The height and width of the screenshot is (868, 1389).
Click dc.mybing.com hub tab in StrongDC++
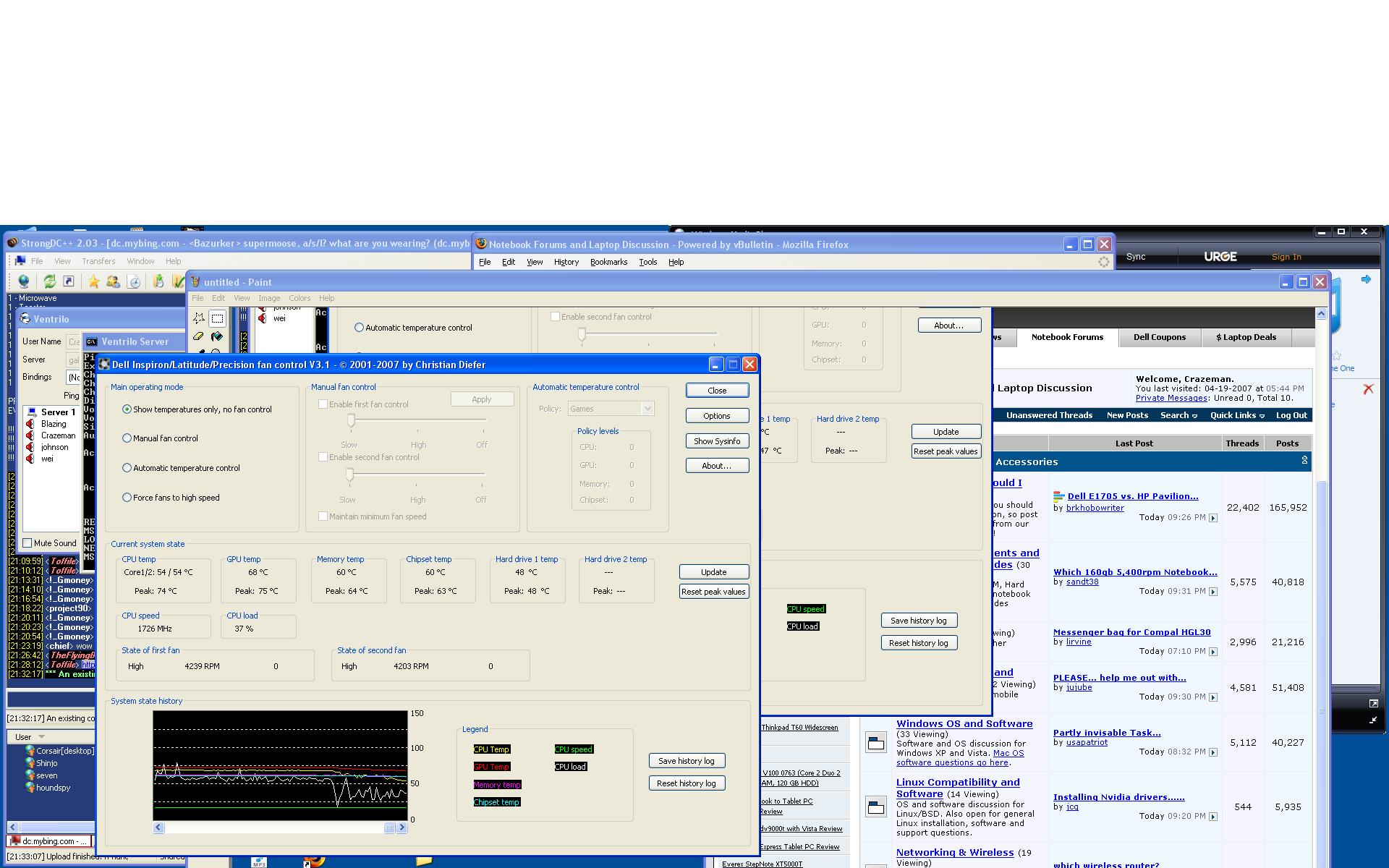50,841
